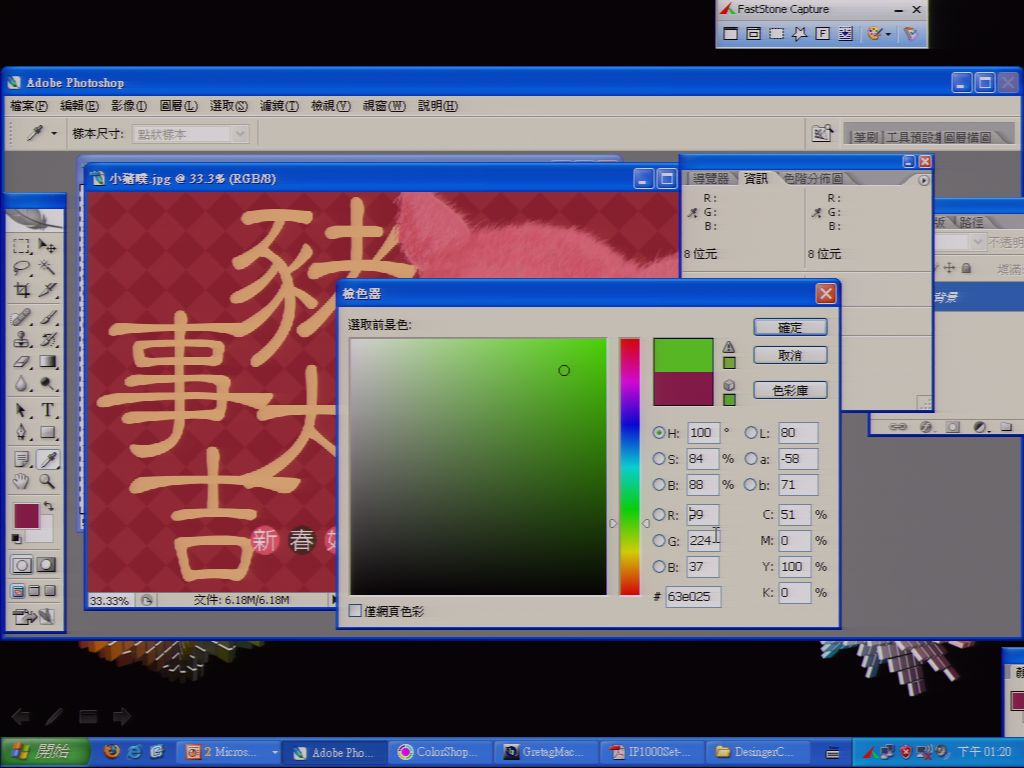The image size is (1024, 768).
Task: Click the swap foreground/background colors arrow
Action: [48, 506]
